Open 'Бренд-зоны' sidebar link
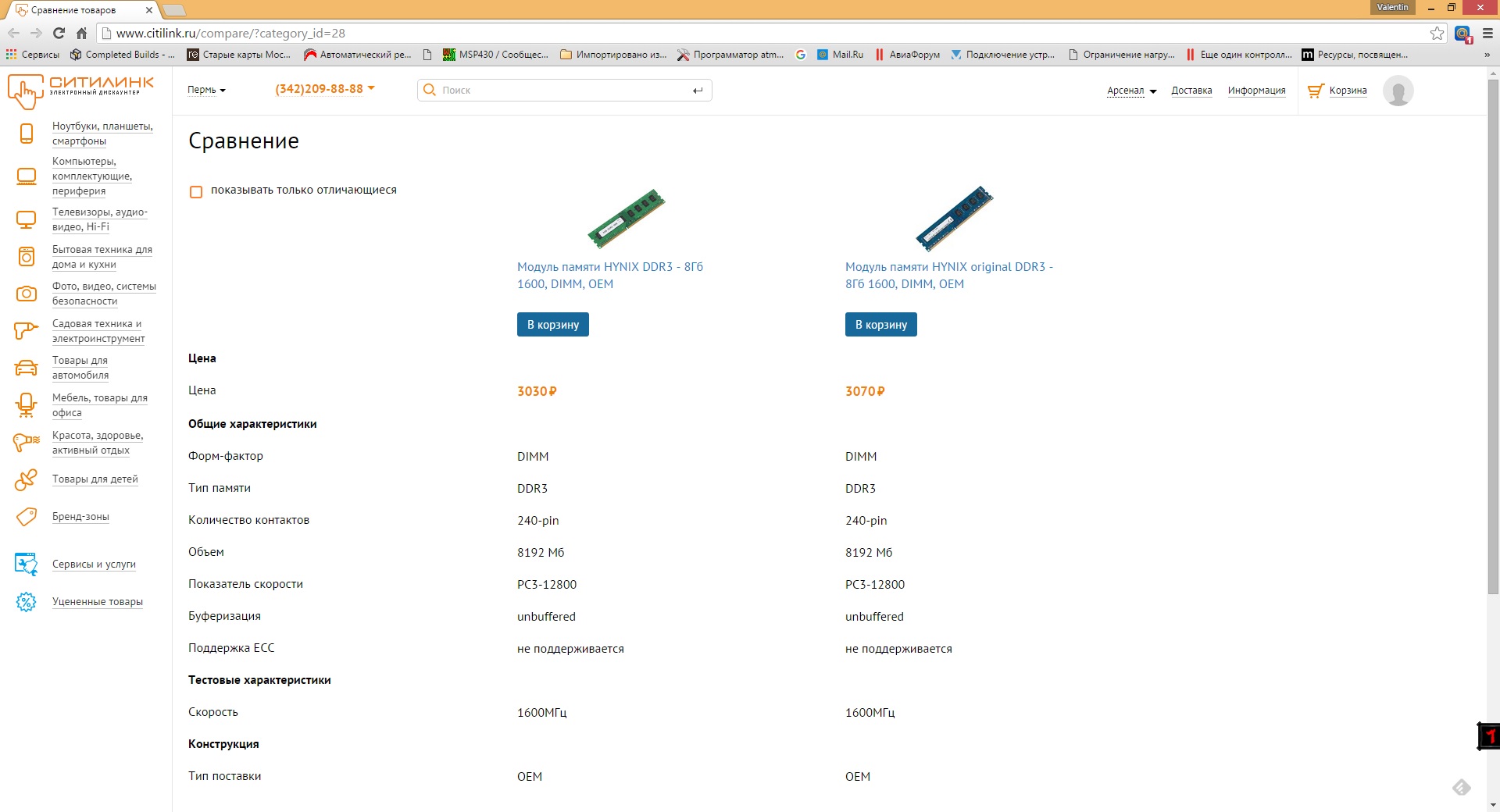This screenshot has width=1500, height=812. [80, 517]
